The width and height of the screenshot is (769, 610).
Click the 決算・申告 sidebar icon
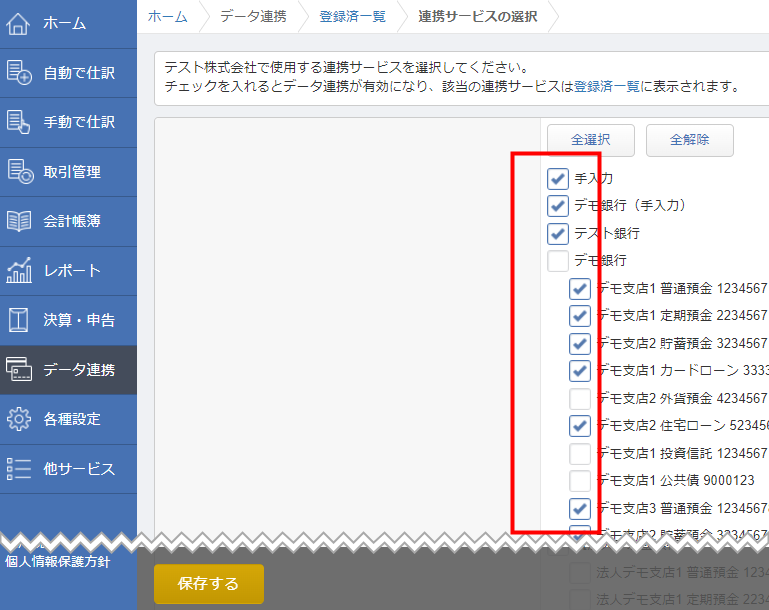coord(18,320)
